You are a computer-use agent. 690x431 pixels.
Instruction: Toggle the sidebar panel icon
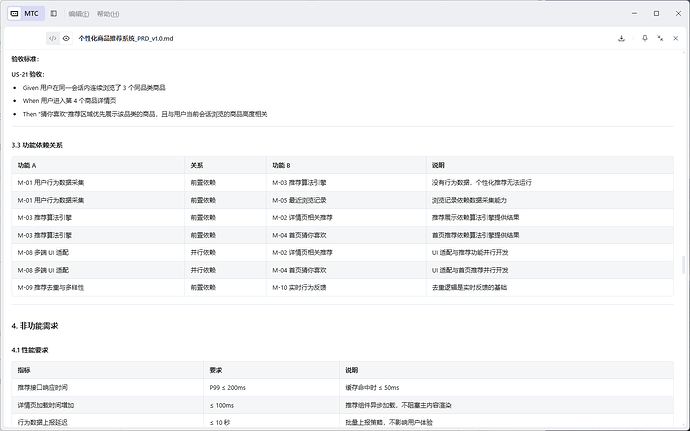54,14
